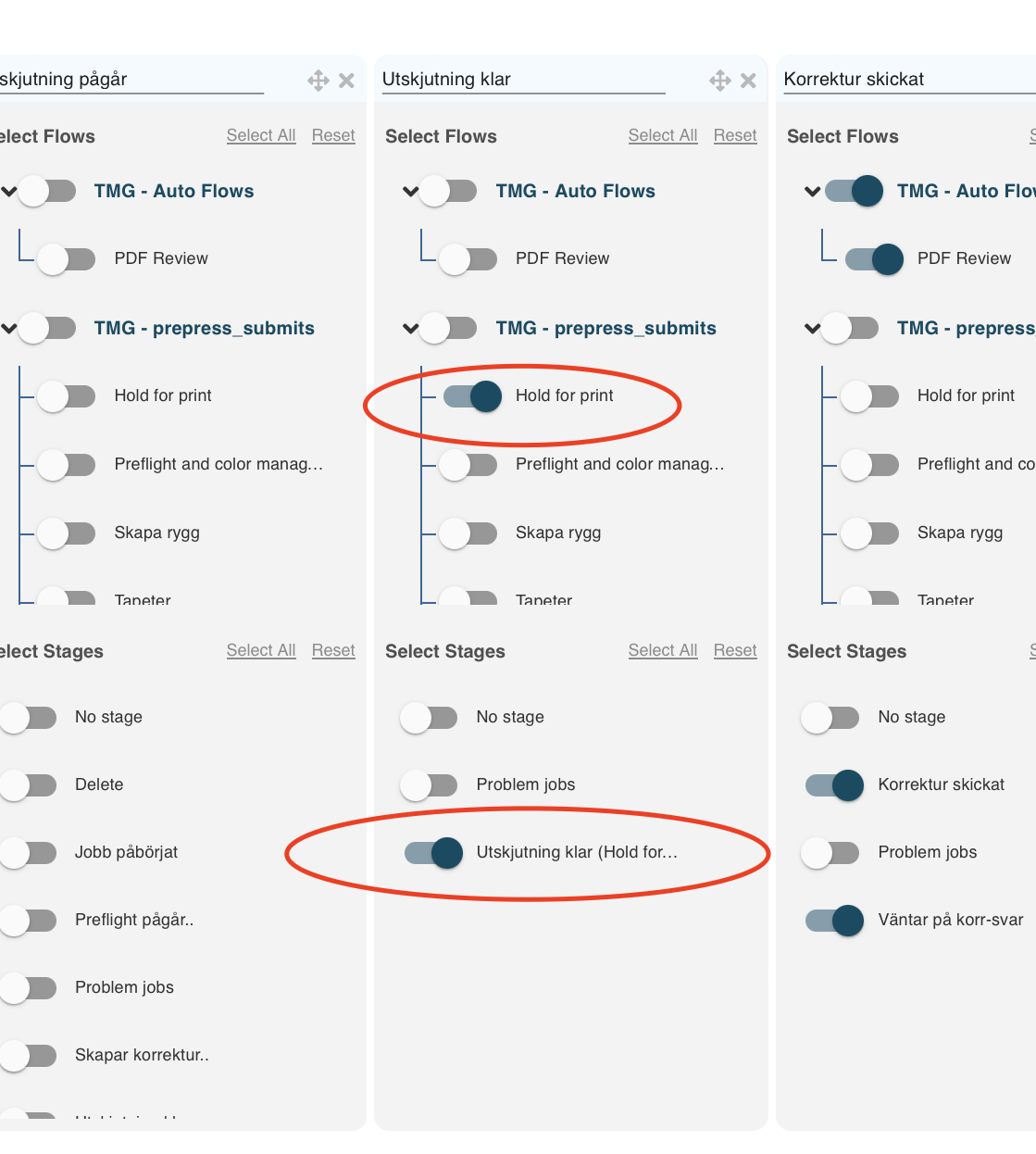Disable Hold for print in Utskjutning klar

[472, 396]
